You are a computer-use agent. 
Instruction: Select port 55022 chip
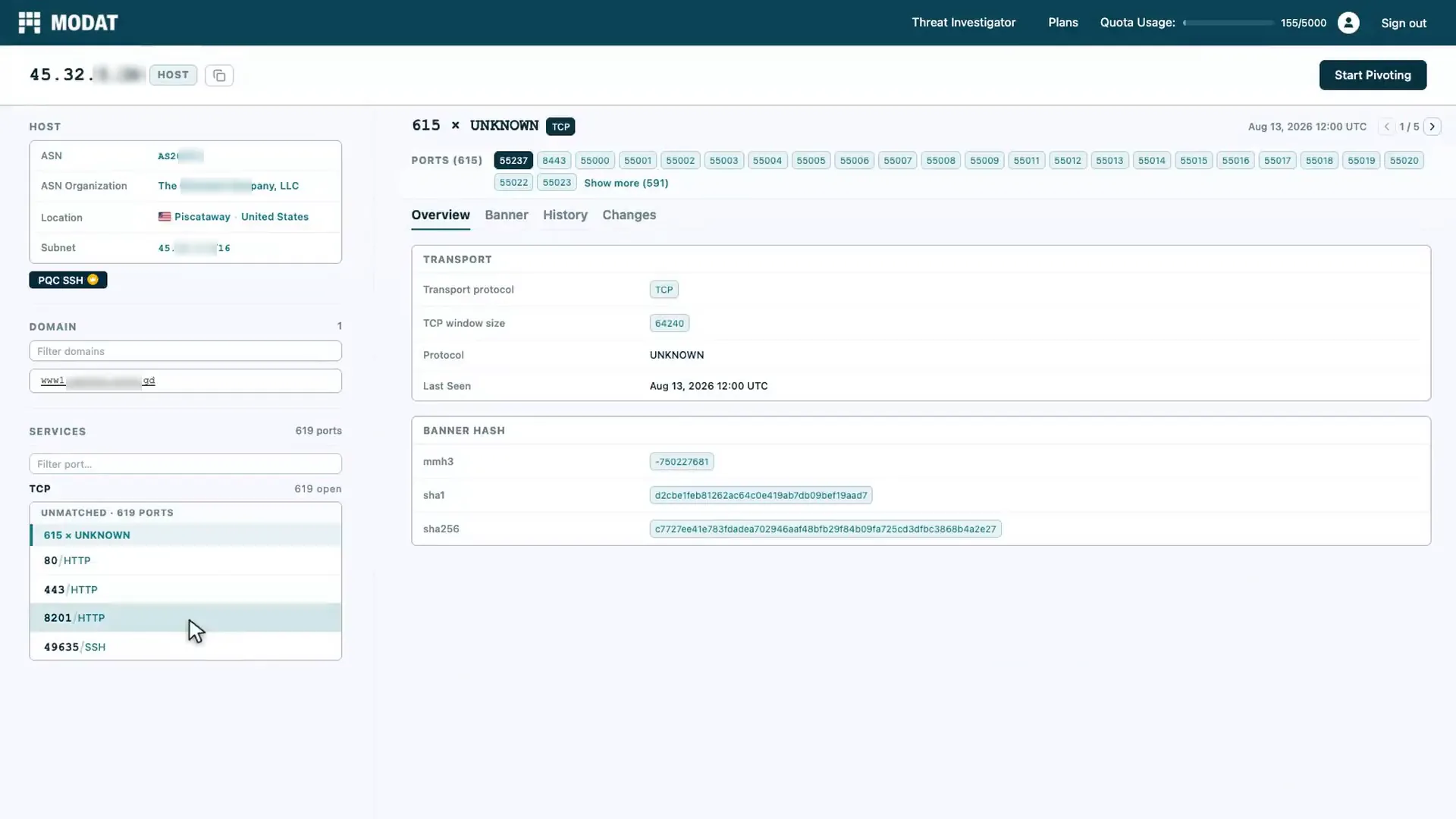[x=513, y=182]
